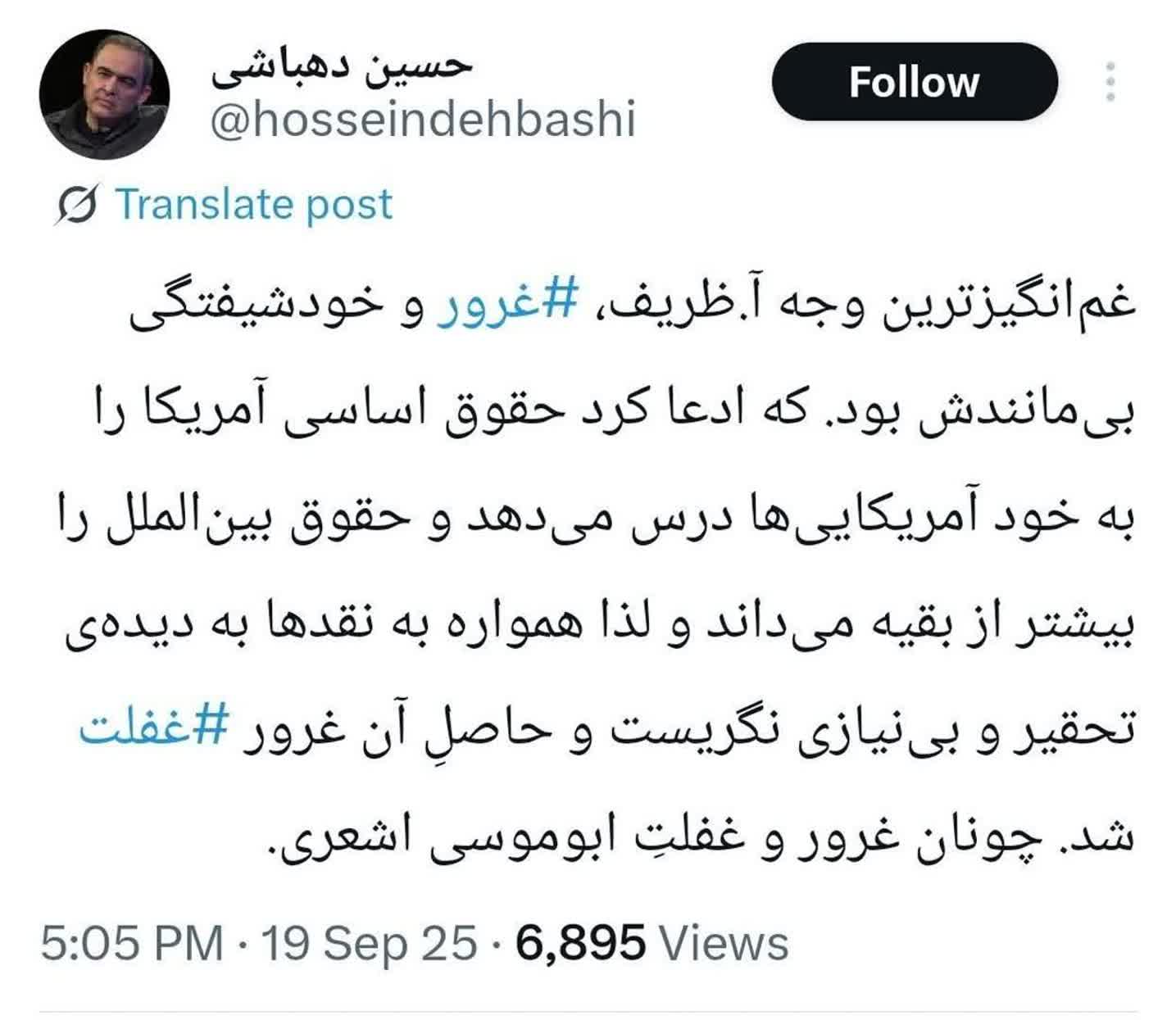Click the display name حسین دهباشی
This screenshot has width=1176, height=1020.
[x=342, y=67]
